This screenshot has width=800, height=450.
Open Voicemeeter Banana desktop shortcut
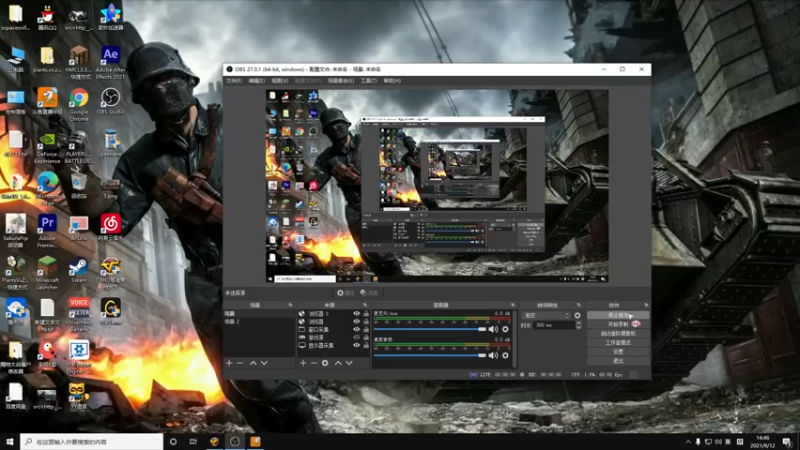[x=79, y=314]
